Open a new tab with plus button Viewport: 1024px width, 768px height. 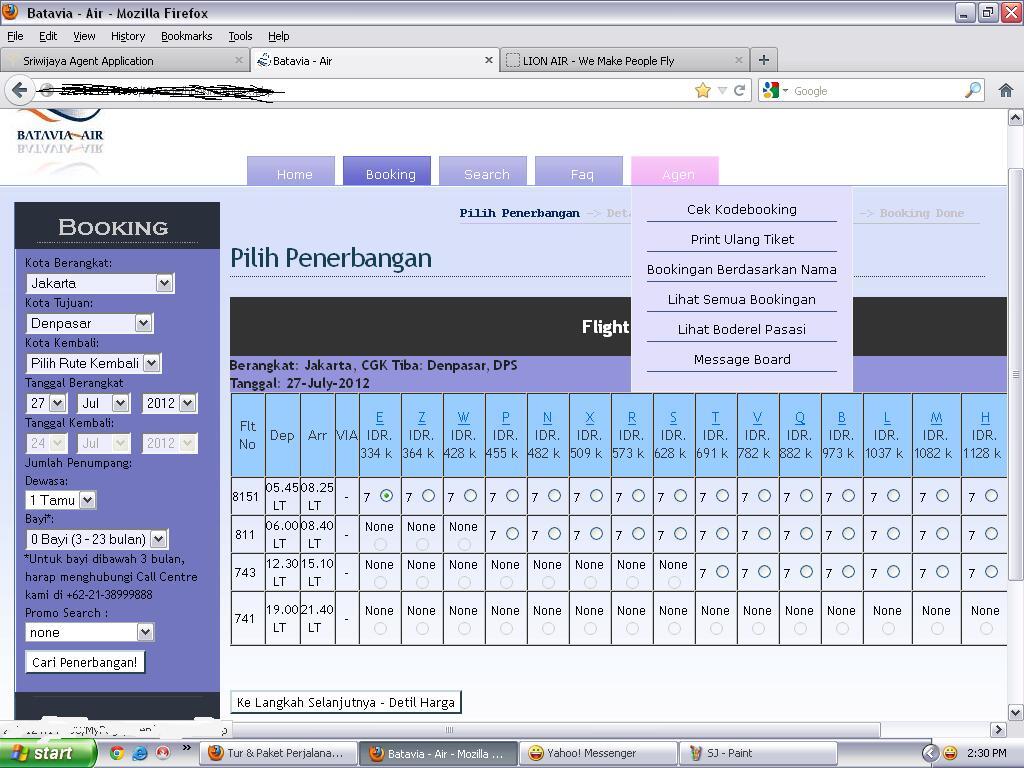point(763,60)
